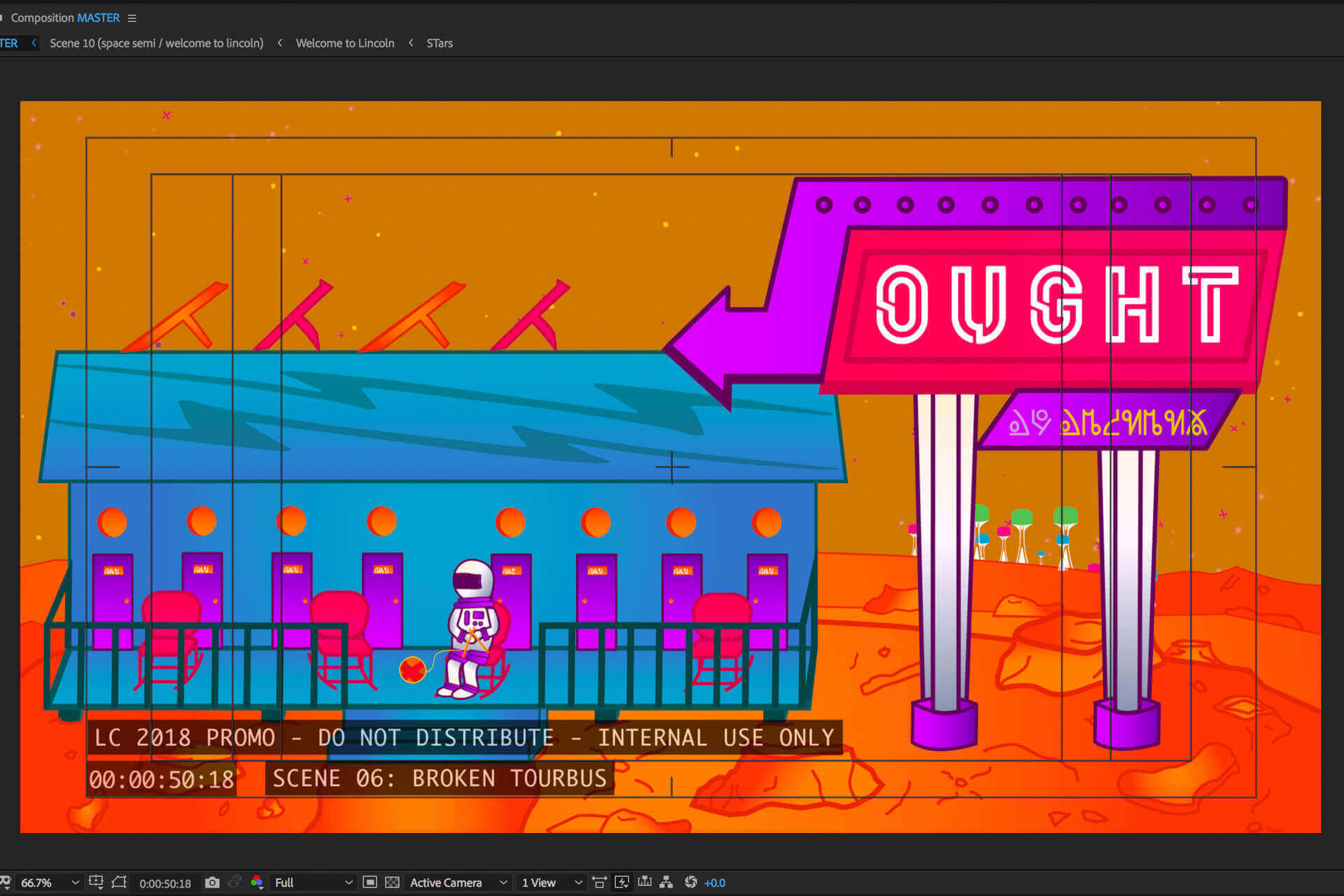Image resolution: width=1344 pixels, height=896 pixels.
Task: Adjust exposure value +0.0
Action: tap(715, 883)
